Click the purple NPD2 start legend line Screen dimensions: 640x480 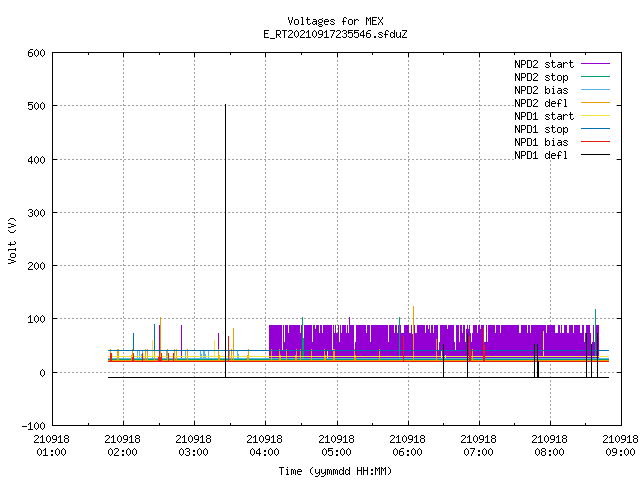tap(595, 64)
